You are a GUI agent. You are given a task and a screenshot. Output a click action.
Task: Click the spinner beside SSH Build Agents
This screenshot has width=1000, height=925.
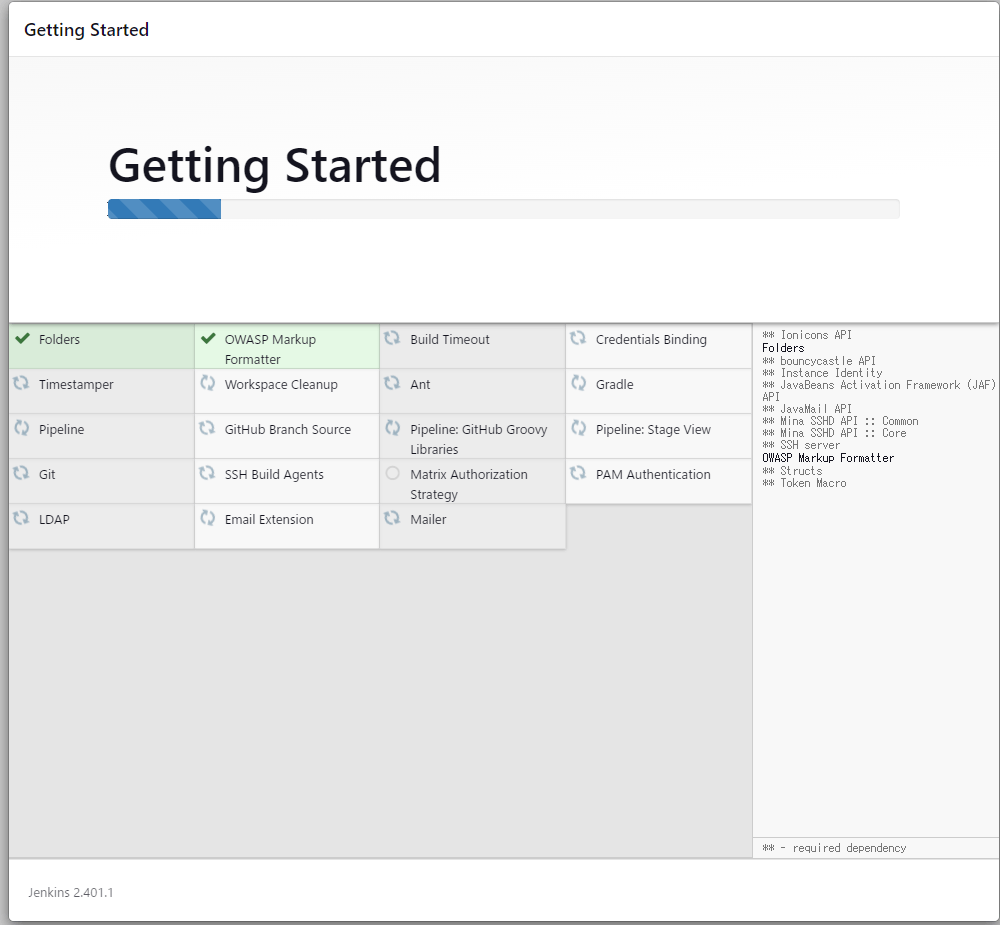click(207, 473)
